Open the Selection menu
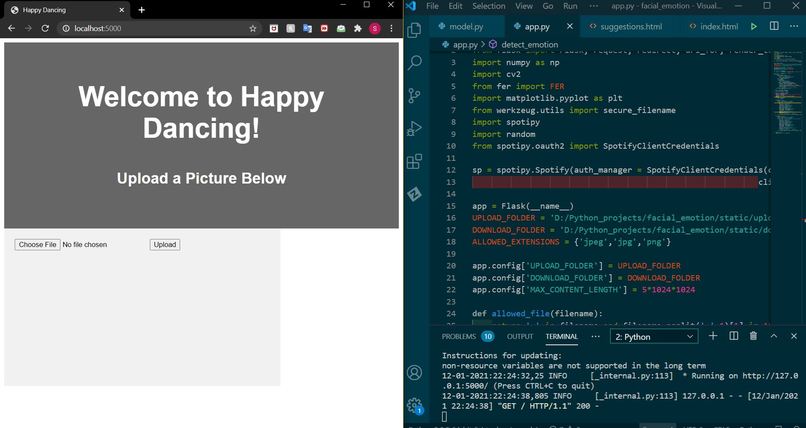Screen dimensions: 806x428 (489, 6)
